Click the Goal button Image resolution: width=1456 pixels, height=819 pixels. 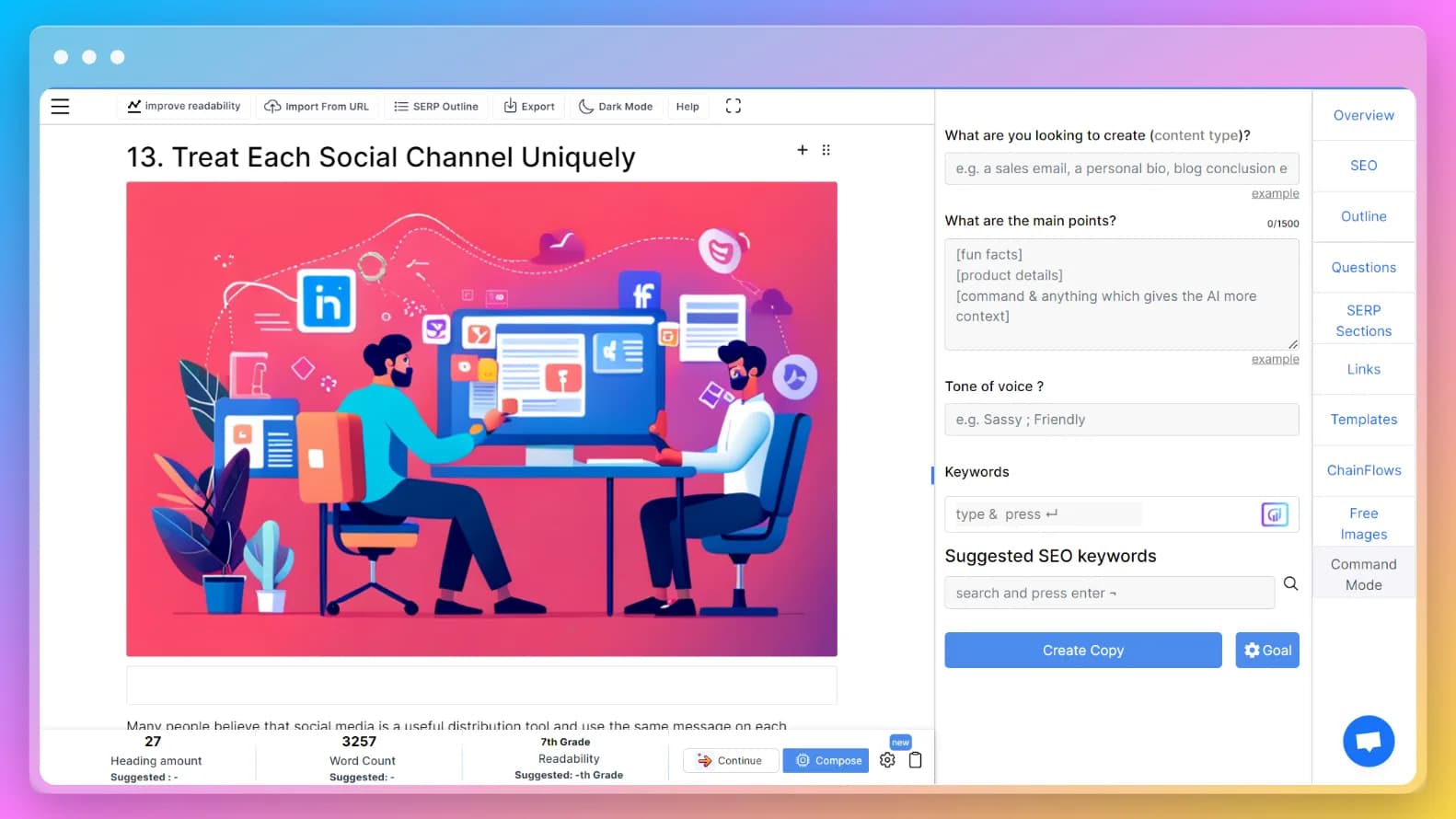click(1266, 650)
